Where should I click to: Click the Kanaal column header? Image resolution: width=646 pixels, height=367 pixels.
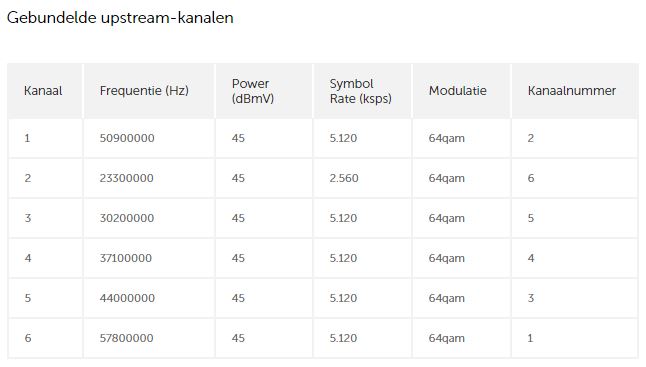[x=43, y=91]
